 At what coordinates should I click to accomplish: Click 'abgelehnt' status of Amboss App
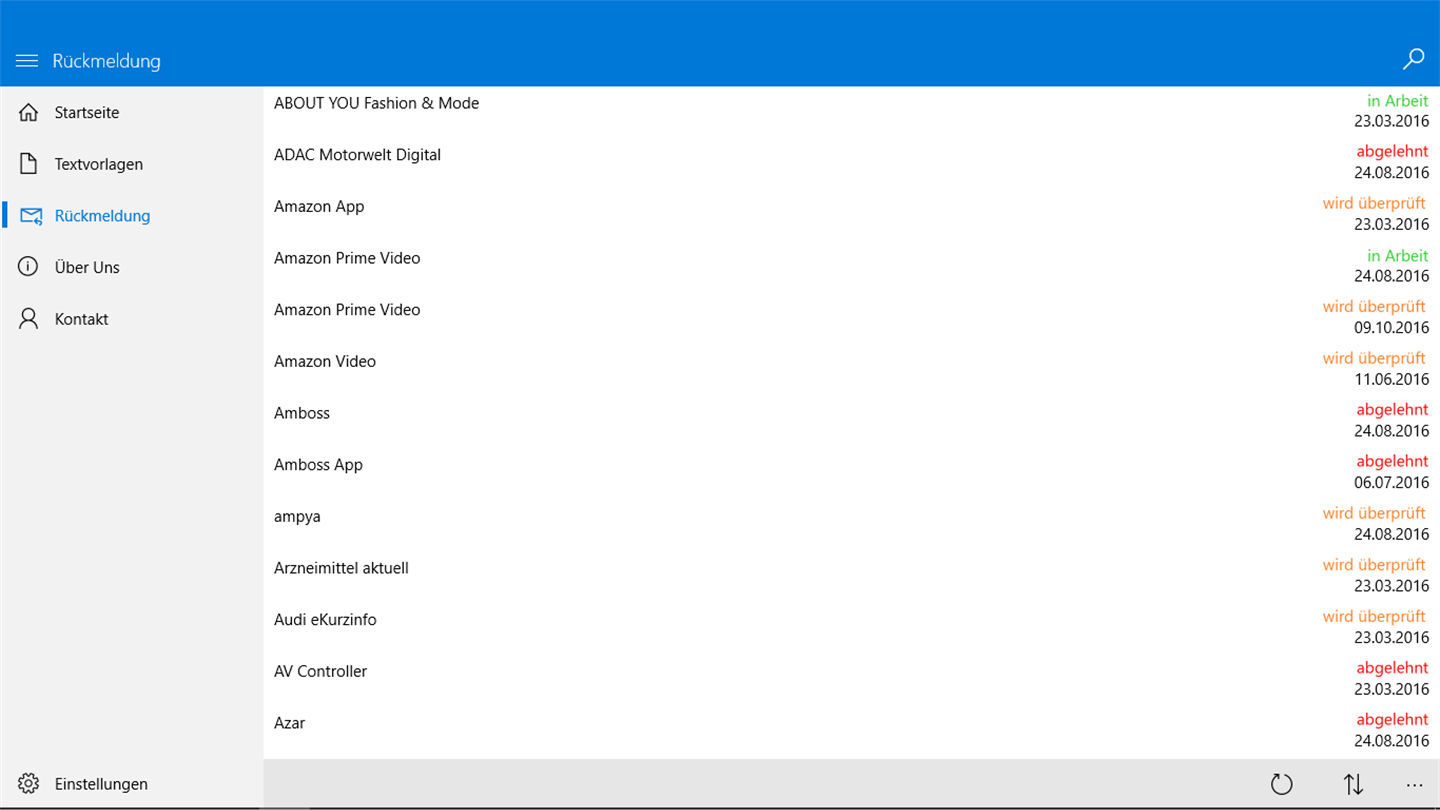tap(1393, 462)
